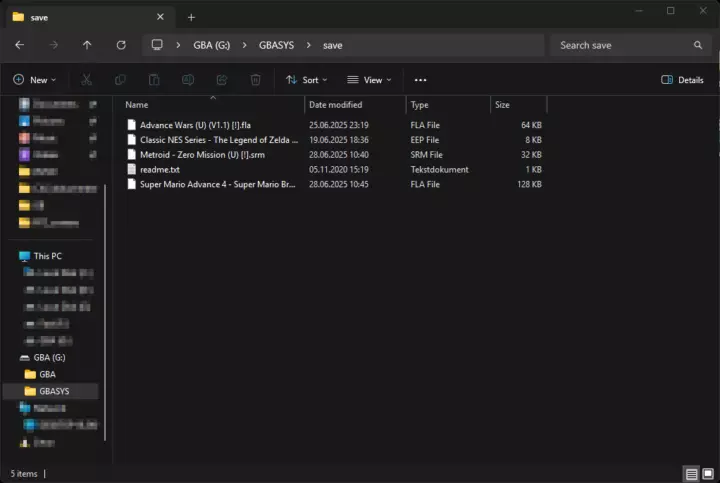Screen dimensions: 720x483
Task: Click GBA (G:) in the address breadcrumb
Action: pyautogui.click(x=212, y=45)
